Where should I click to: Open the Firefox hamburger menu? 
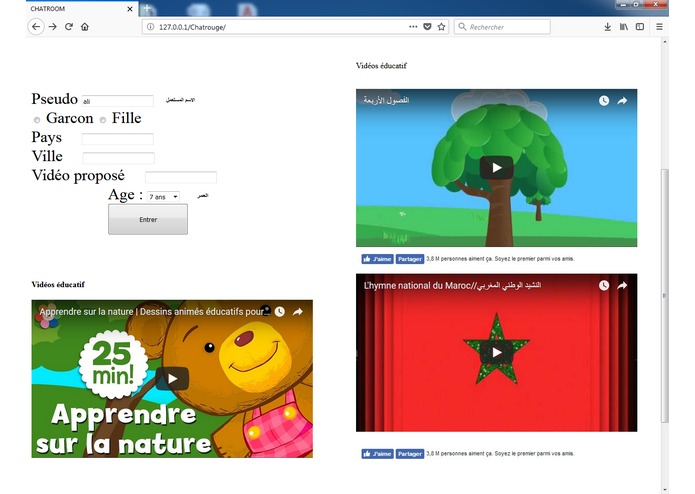[x=659, y=27]
